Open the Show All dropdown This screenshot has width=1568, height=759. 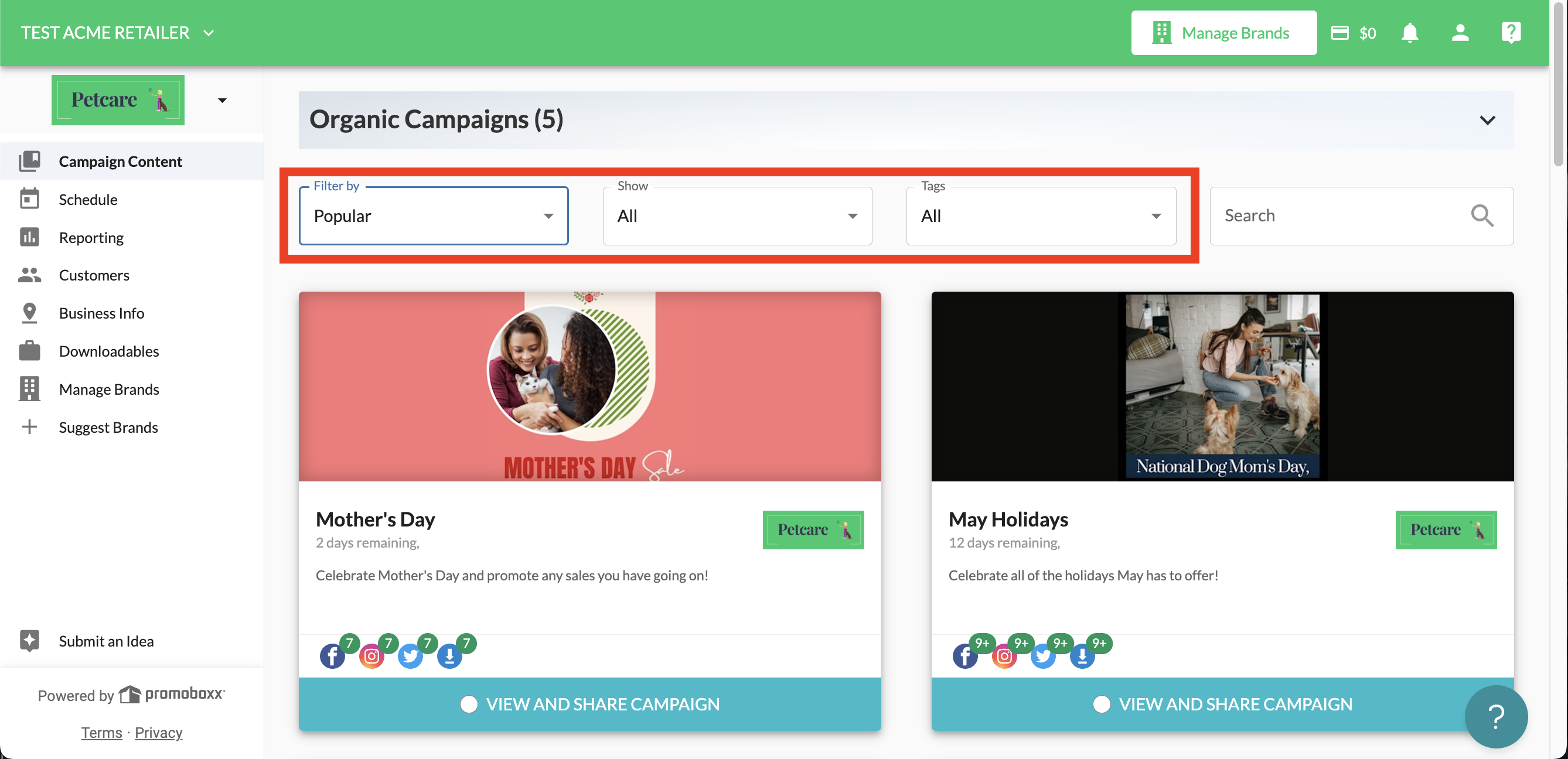[737, 216]
